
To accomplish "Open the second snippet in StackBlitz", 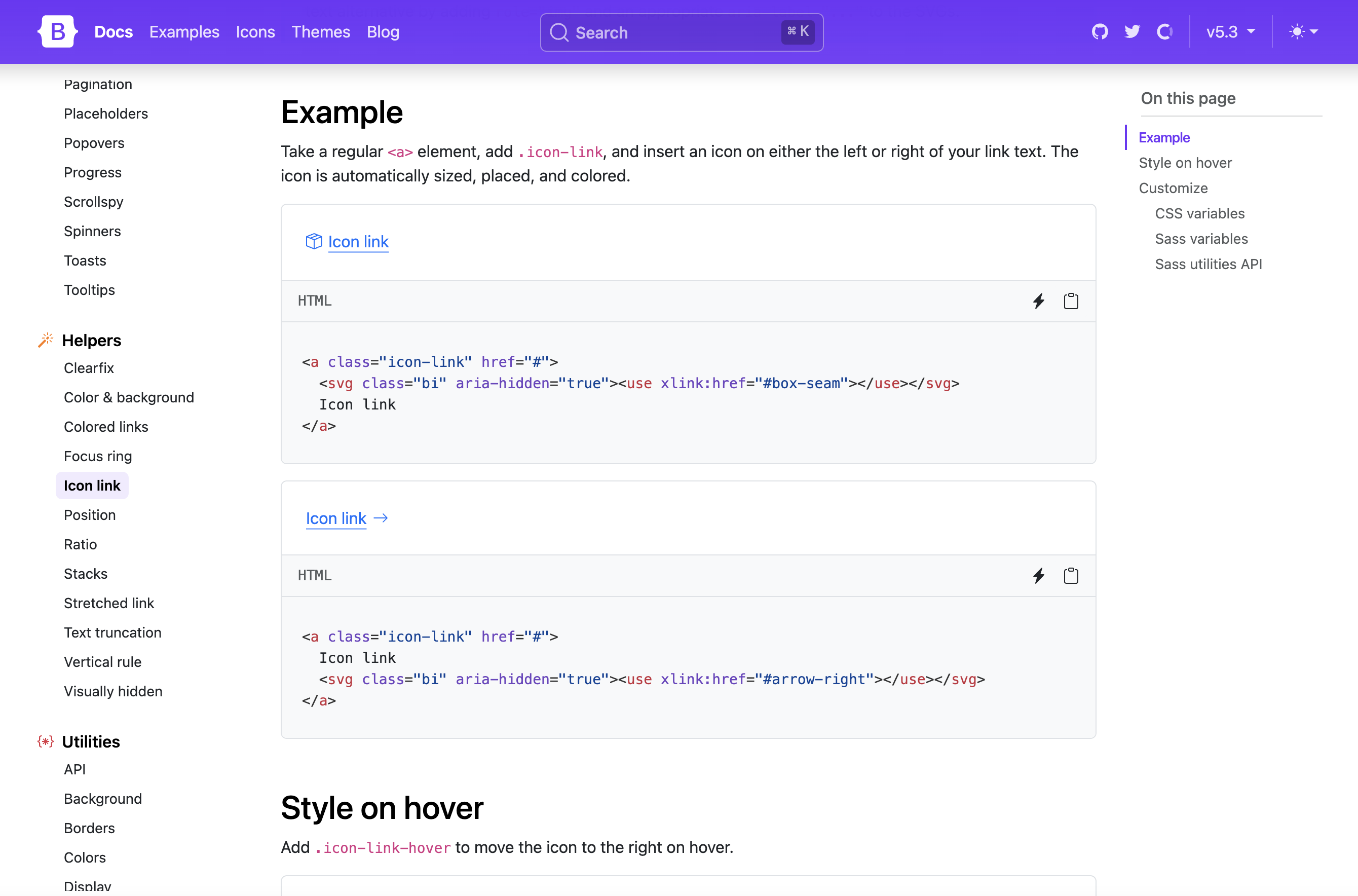I will [1039, 576].
